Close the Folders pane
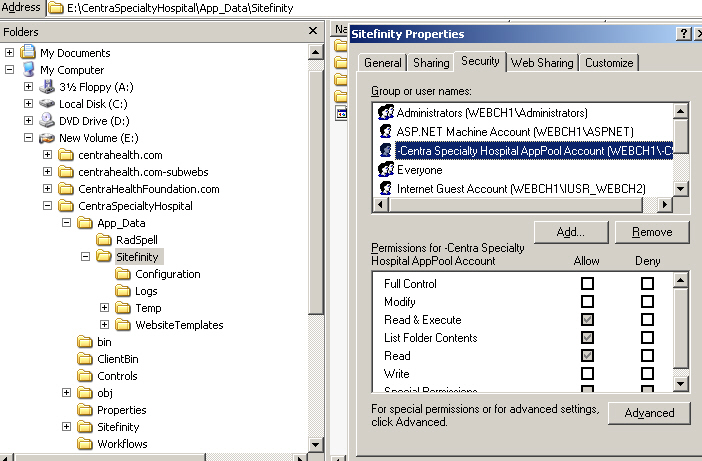This screenshot has height=461, width=702. [x=313, y=30]
